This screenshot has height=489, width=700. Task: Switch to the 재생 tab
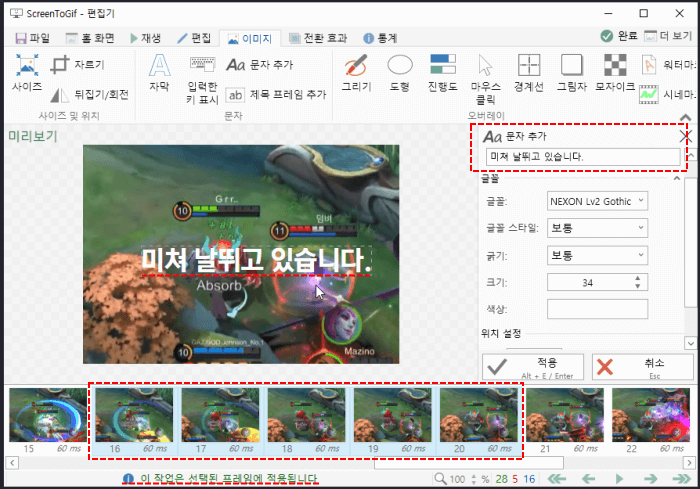pyautogui.click(x=146, y=38)
